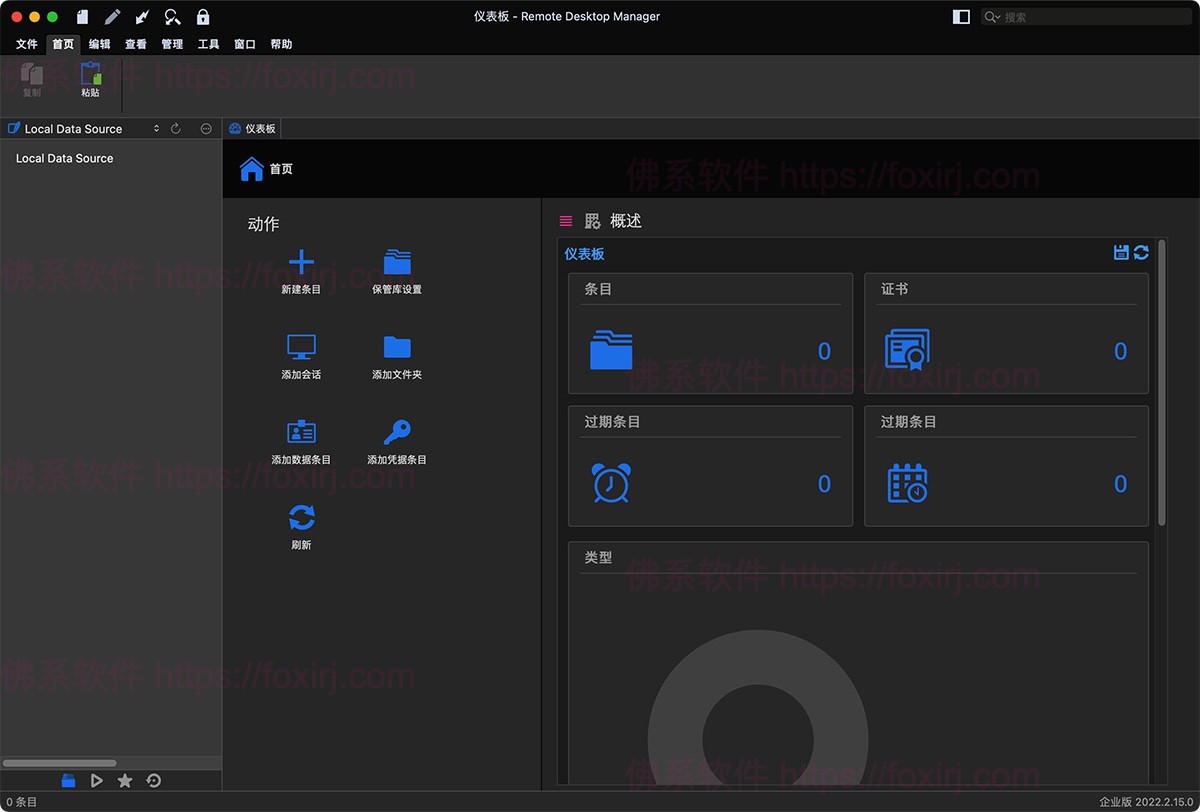This screenshot has width=1200, height=812.
Task: Click the 新建条目 plus icon
Action: click(x=301, y=262)
